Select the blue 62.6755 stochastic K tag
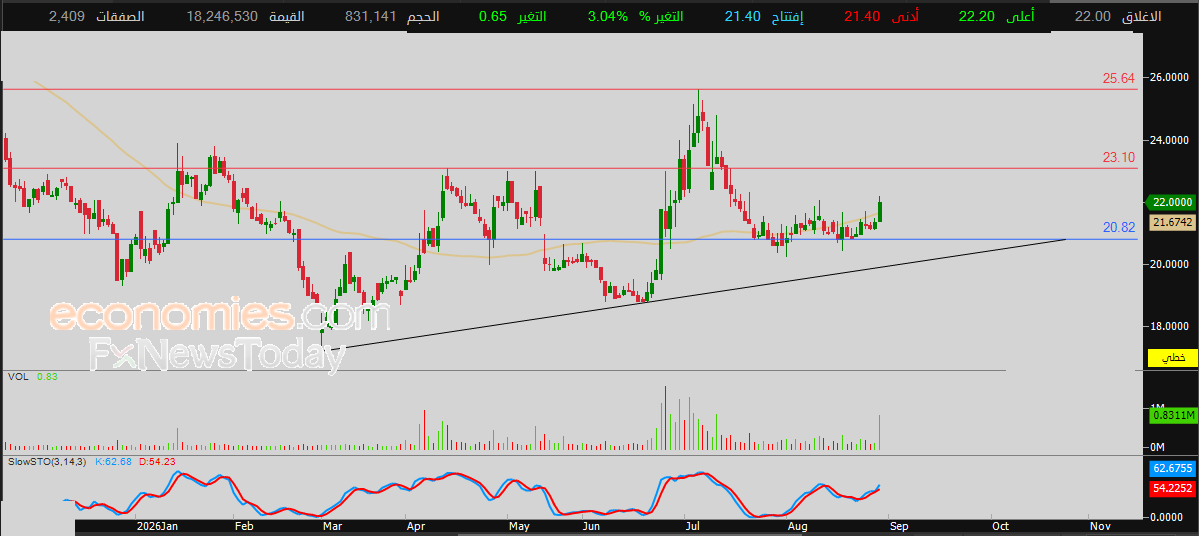Image resolution: width=1199 pixels, height=536 pixels. pos(1172,468)
